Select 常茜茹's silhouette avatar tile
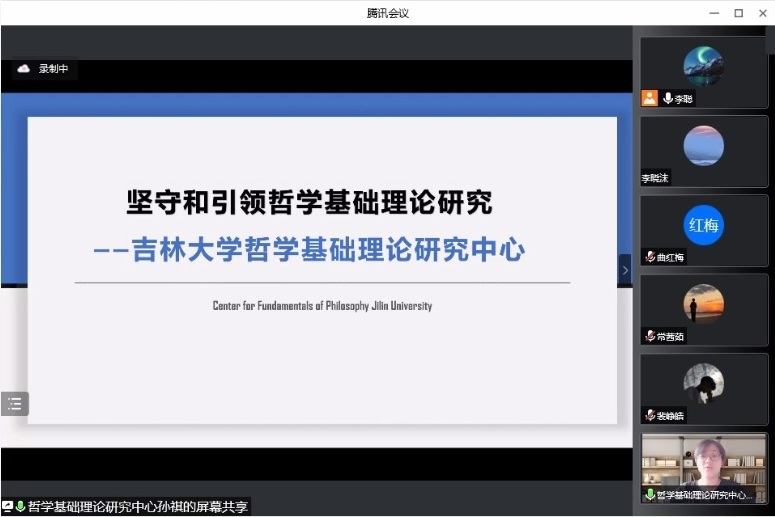Image resolution: width=775 pixels, height=517 pixels. [703, 304]
